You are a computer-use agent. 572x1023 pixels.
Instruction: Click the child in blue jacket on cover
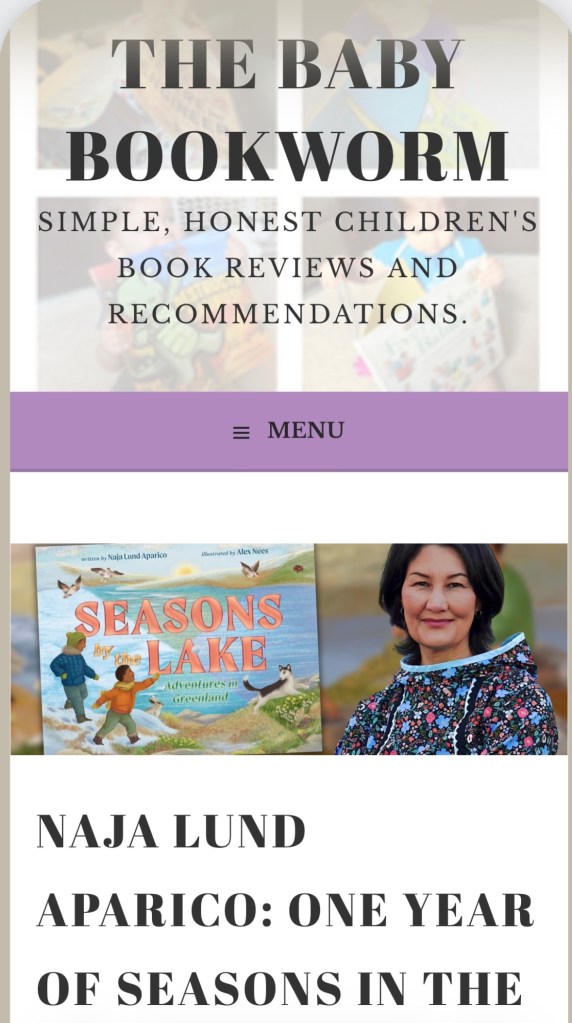coord(74,675)
